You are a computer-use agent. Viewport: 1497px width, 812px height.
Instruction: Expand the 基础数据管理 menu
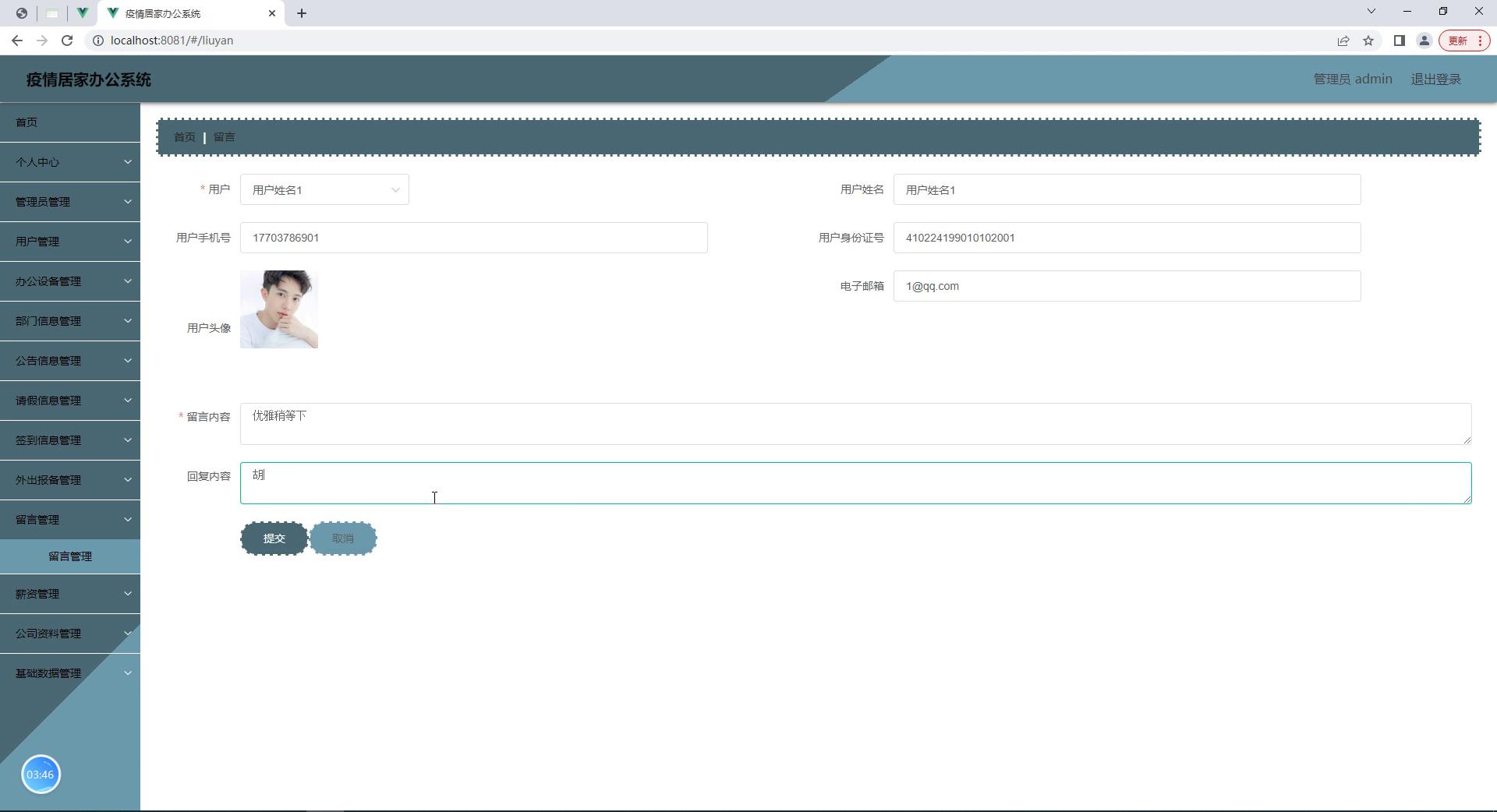click(70, 673)
